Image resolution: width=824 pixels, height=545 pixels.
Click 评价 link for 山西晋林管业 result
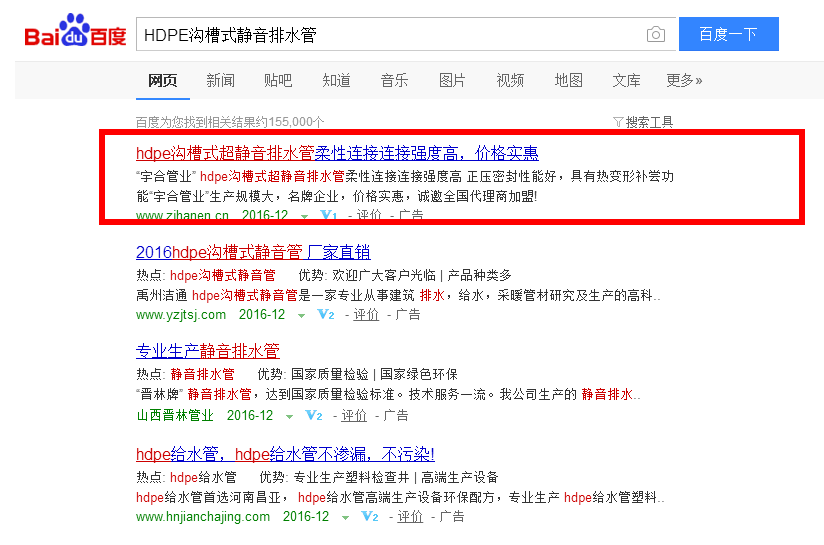point(354,416)
